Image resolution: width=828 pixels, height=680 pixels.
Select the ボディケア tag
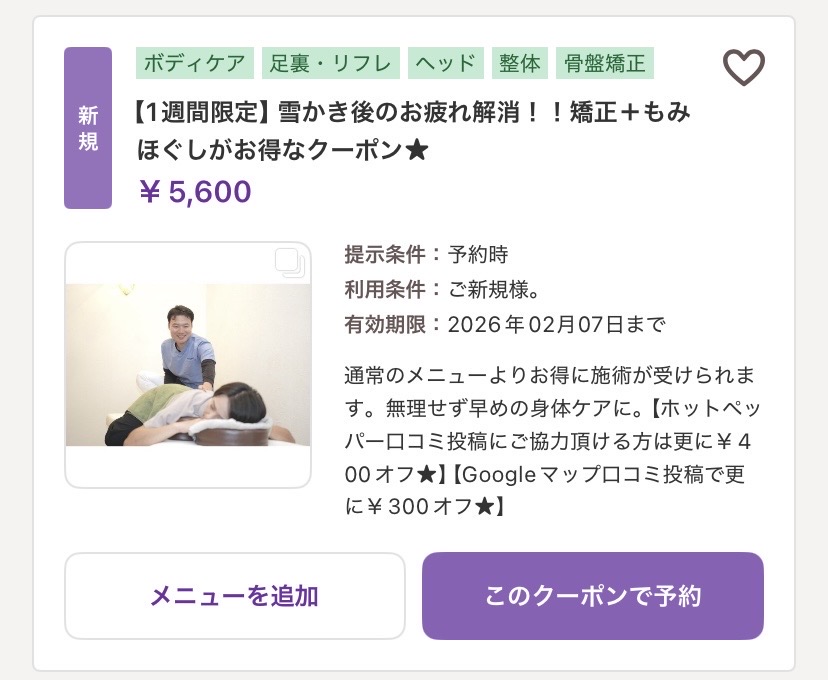tap(194, 63)
